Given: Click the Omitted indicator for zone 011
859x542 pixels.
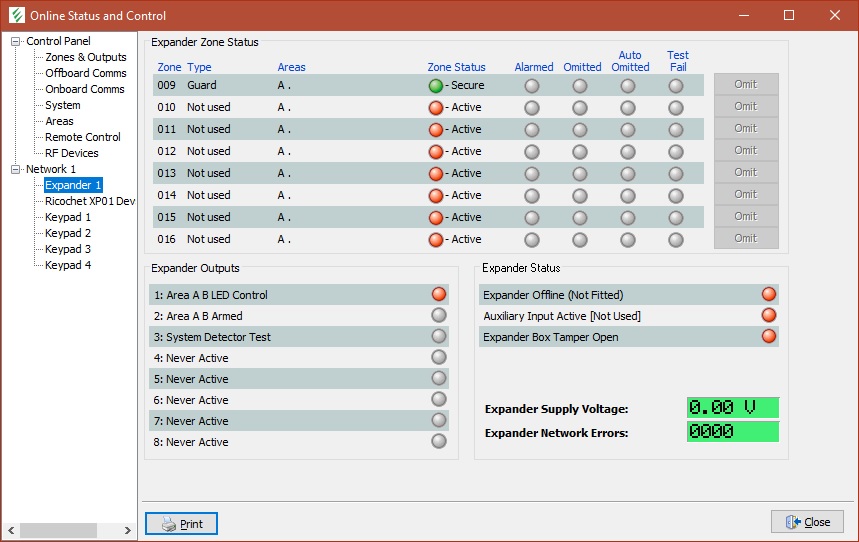Looking at the screenshot, I should [580, 130].
